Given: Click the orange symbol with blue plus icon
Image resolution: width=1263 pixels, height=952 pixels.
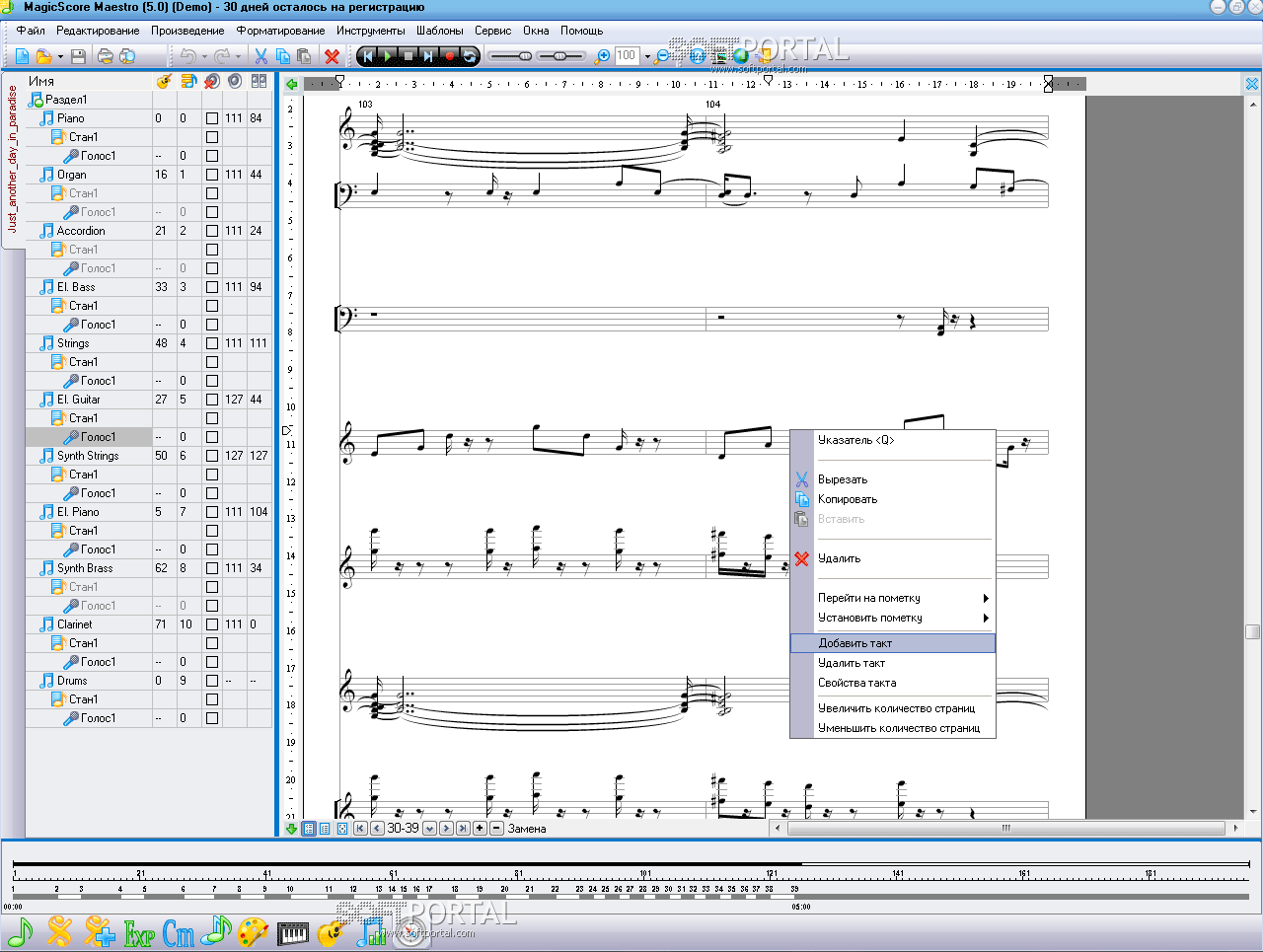Looking at the screenshot, I should 99,930.
